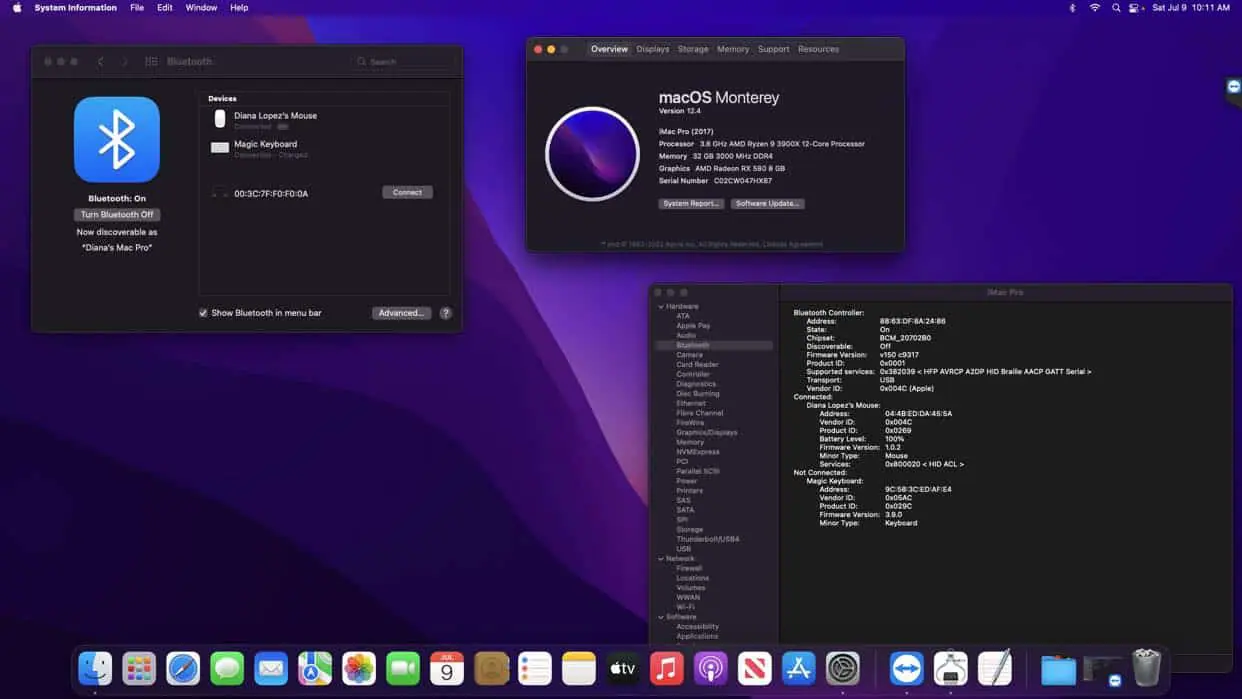Open Advanced Bluetooth options
The image size is (1242, 699).
401,313
